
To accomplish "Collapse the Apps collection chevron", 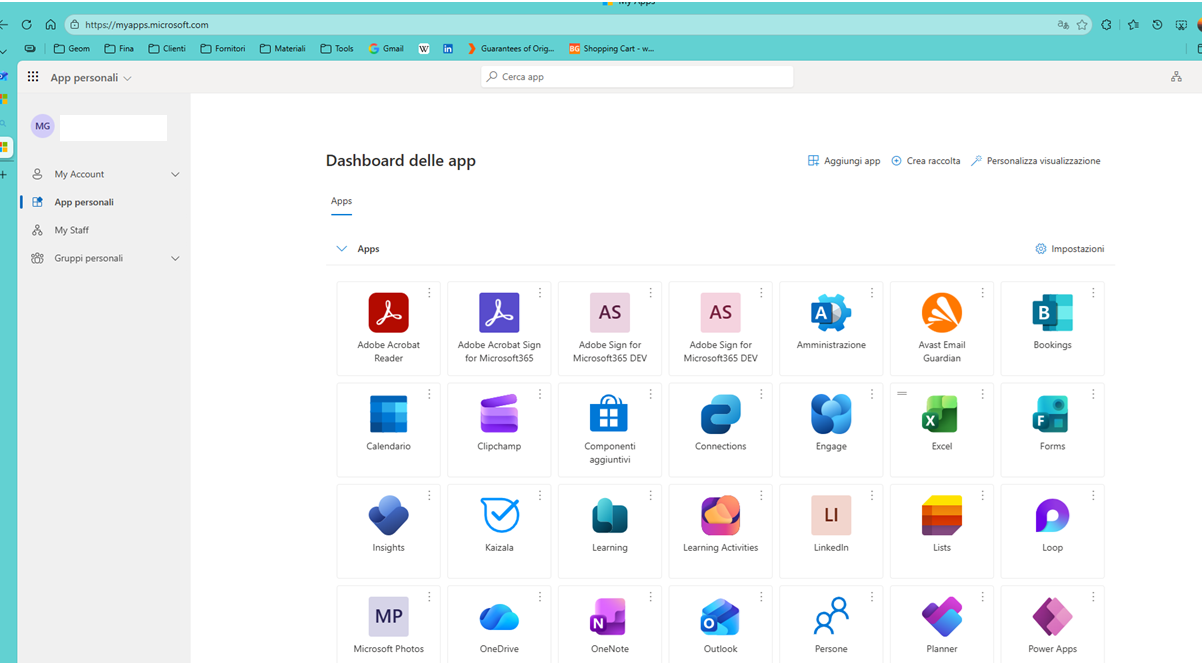I will 341,249.
